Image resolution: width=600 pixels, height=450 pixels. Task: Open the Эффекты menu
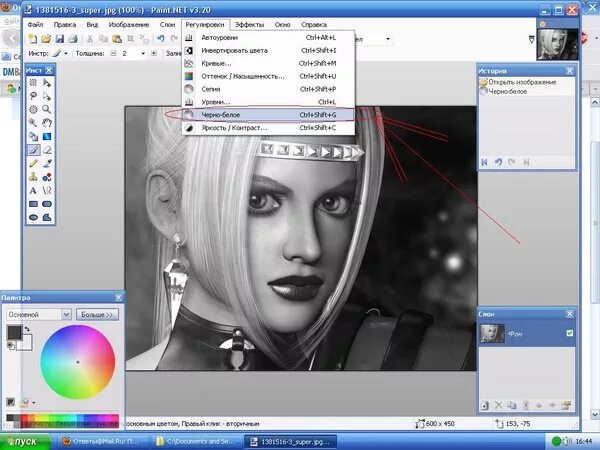tap(249, 24)
